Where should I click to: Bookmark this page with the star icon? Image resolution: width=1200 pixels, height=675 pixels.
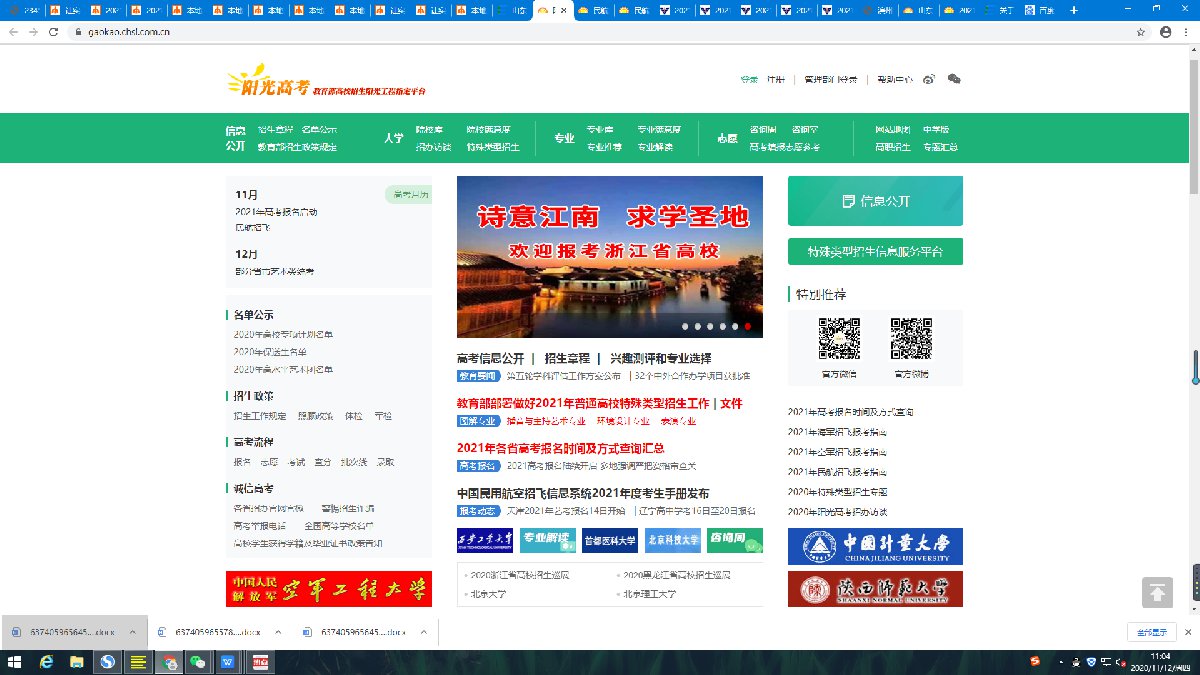pyautogui.click(x=1141, y=32)
